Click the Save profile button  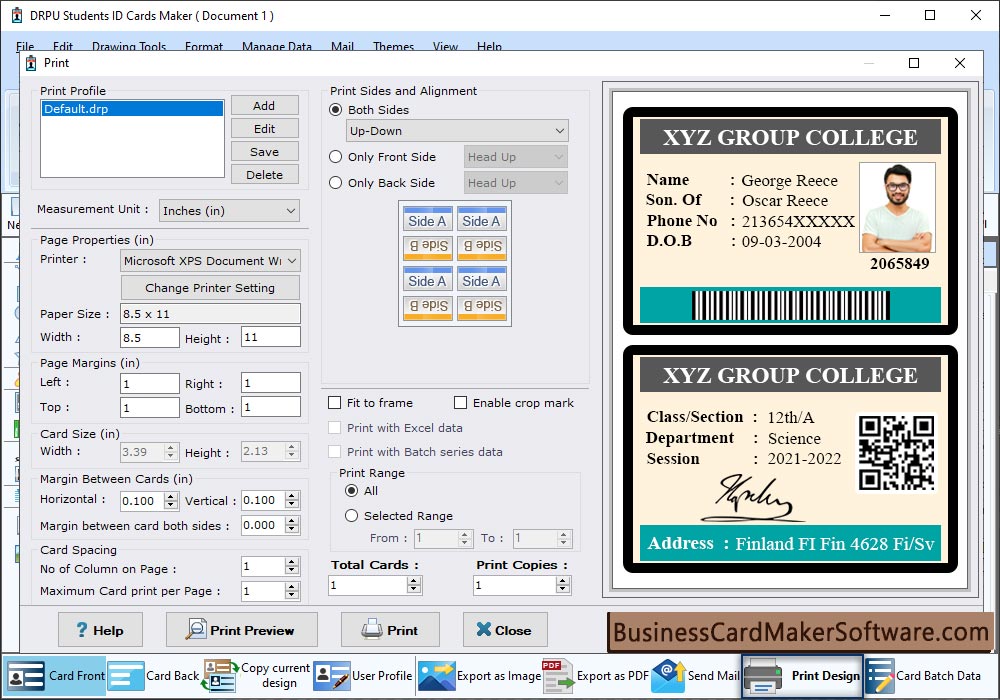coord(264,152)
